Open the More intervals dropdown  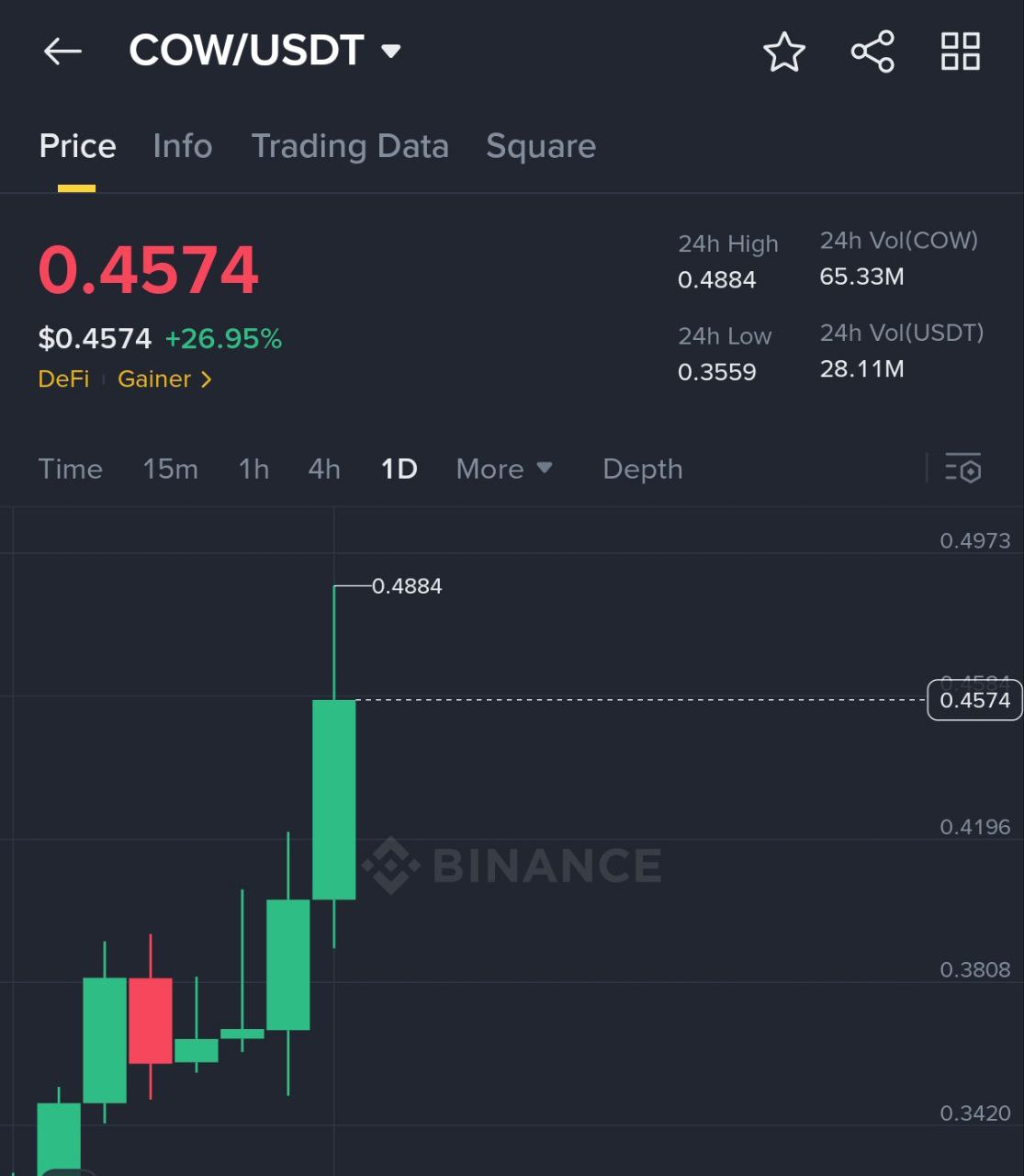point(504,469)
